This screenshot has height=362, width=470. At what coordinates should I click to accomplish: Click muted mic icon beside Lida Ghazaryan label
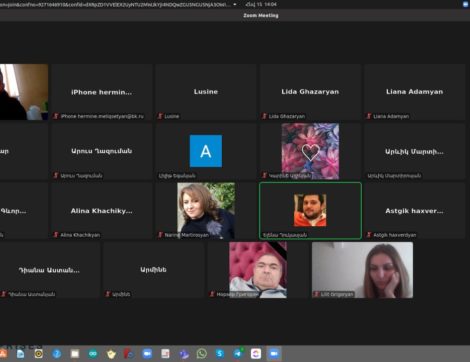coord(265,116)
